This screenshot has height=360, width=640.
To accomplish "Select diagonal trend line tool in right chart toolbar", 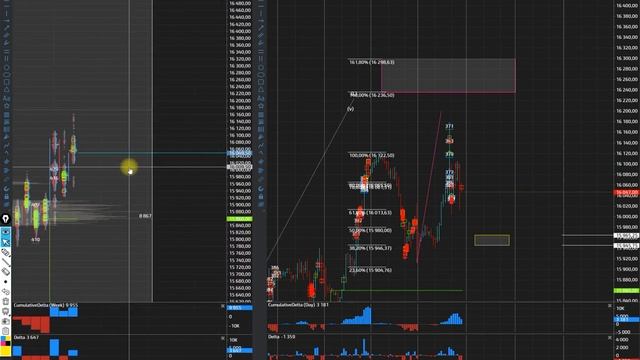I will click(261, 28).
